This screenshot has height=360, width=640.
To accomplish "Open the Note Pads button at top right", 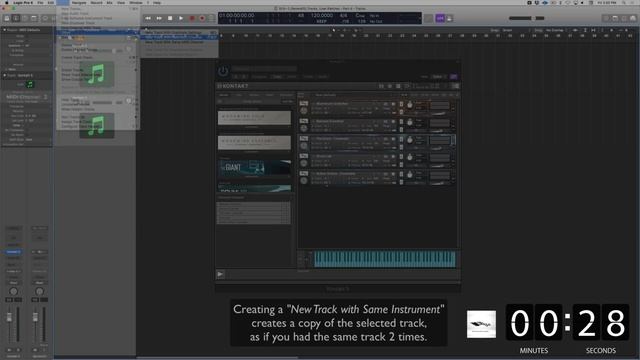I will (x=615, y=18).
